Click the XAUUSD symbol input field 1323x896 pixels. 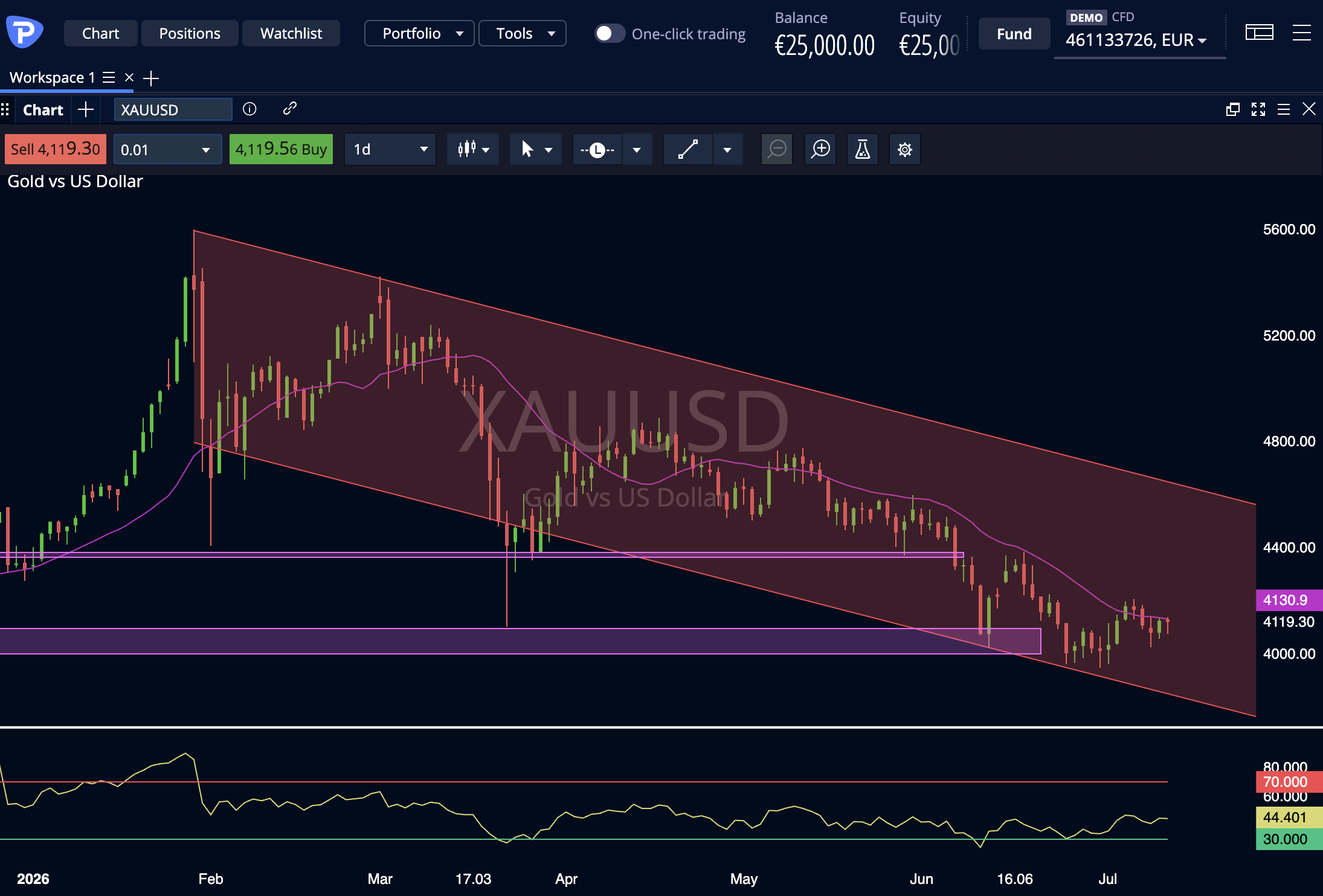173,110
